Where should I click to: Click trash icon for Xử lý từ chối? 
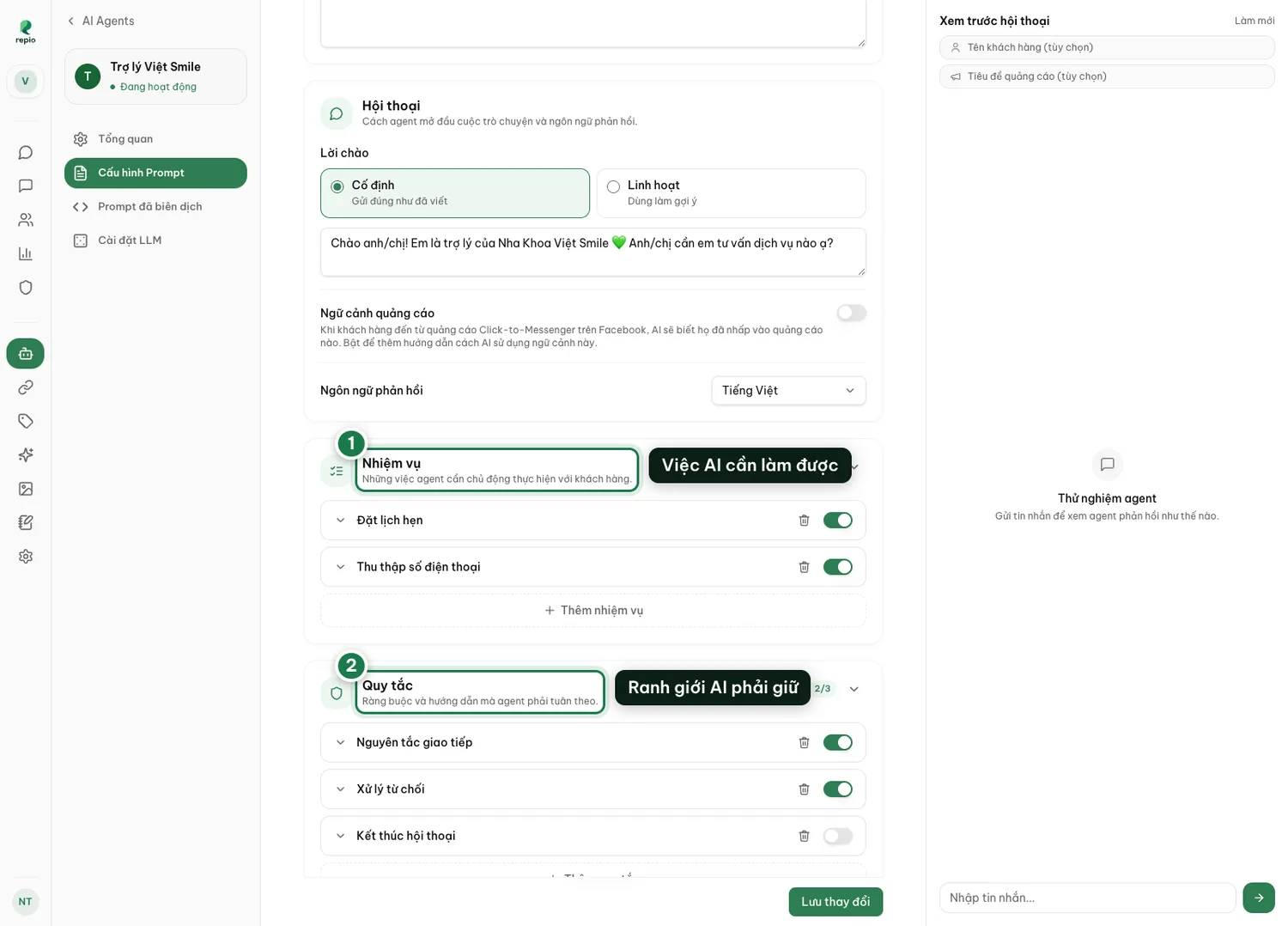pyautogui.click(x=804, y=789)
